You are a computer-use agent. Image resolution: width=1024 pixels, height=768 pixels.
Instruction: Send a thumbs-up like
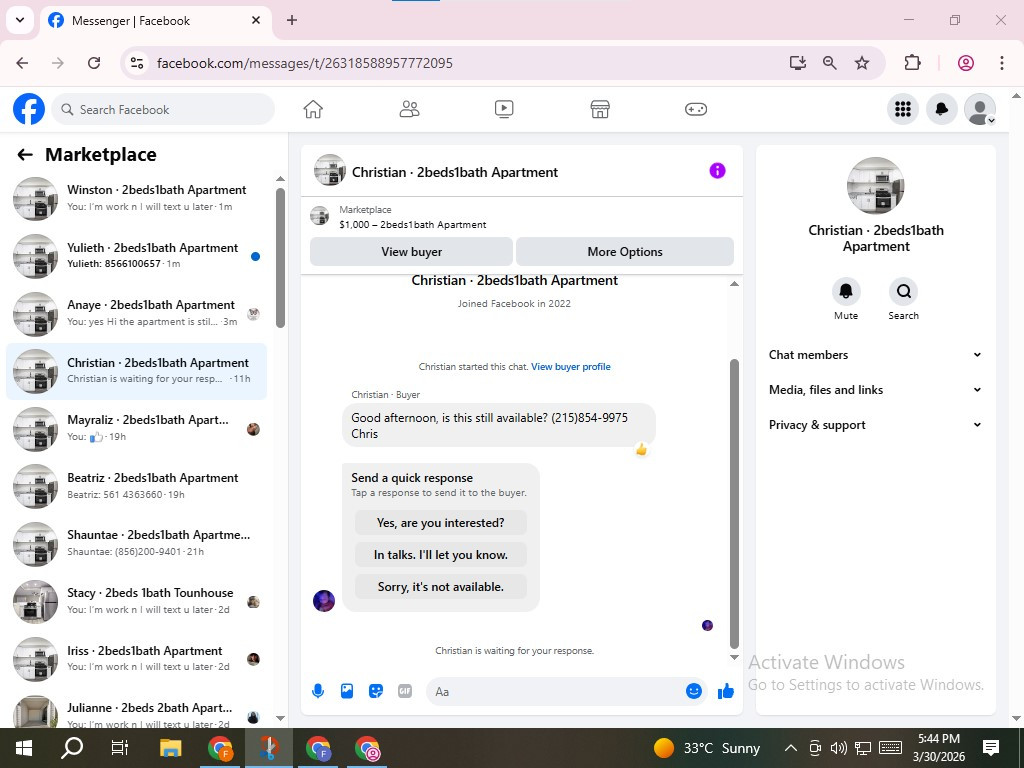click(x=726, y=691)
